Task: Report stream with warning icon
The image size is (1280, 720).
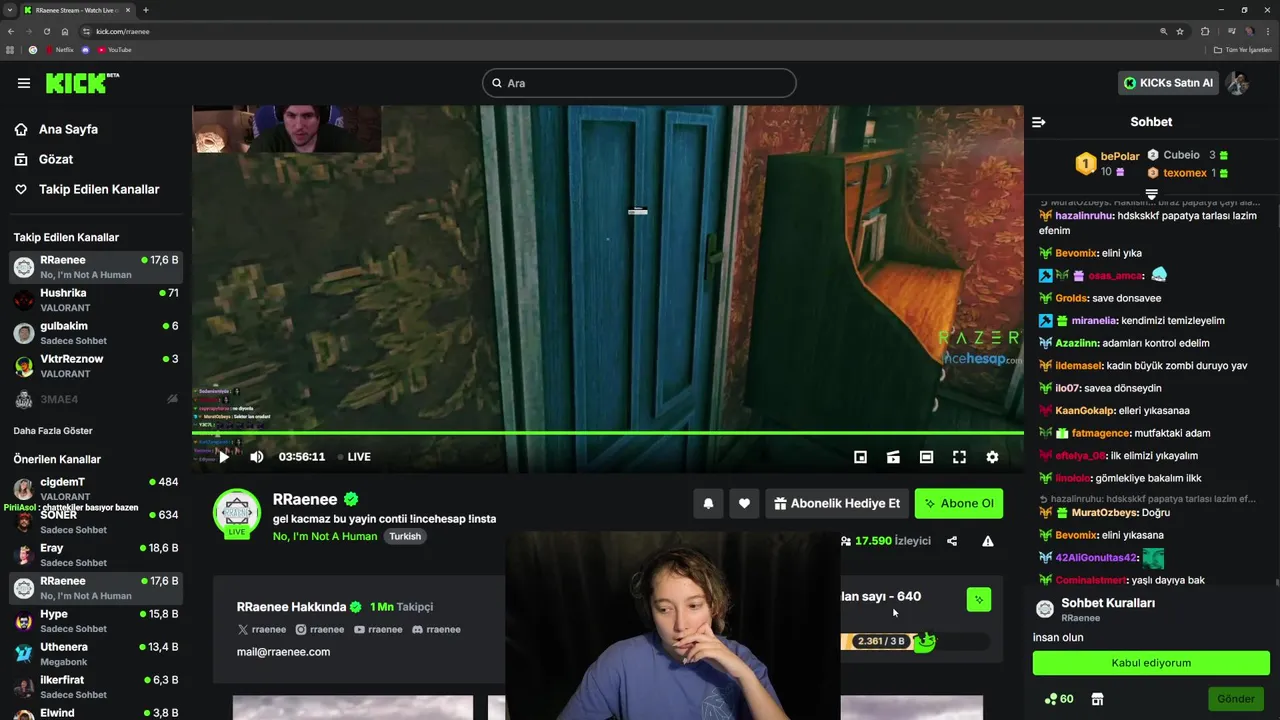Action: 988,541
